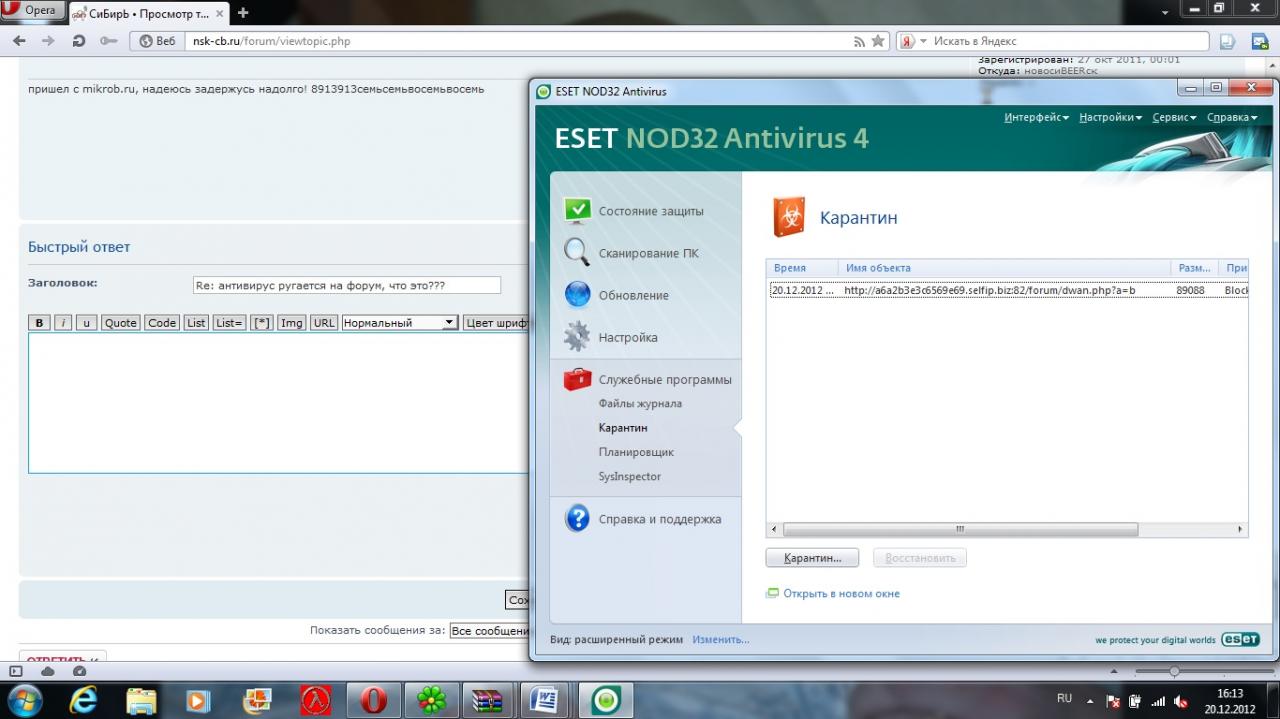This screenshot has width=1280, height=719.
Task: Open WinRAR from the taskbar
Action: point(489,700)
